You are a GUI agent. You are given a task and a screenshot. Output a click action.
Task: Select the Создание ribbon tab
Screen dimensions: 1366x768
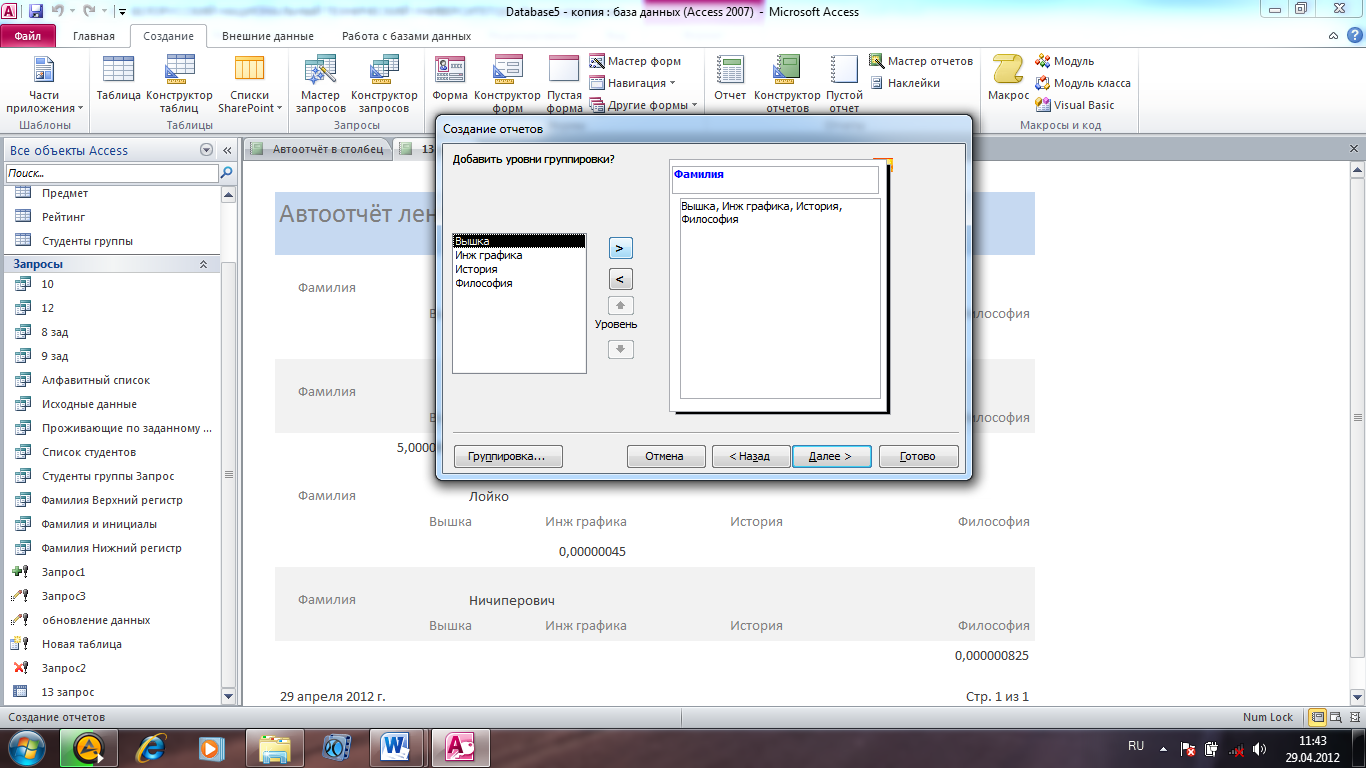pos(168,36)
